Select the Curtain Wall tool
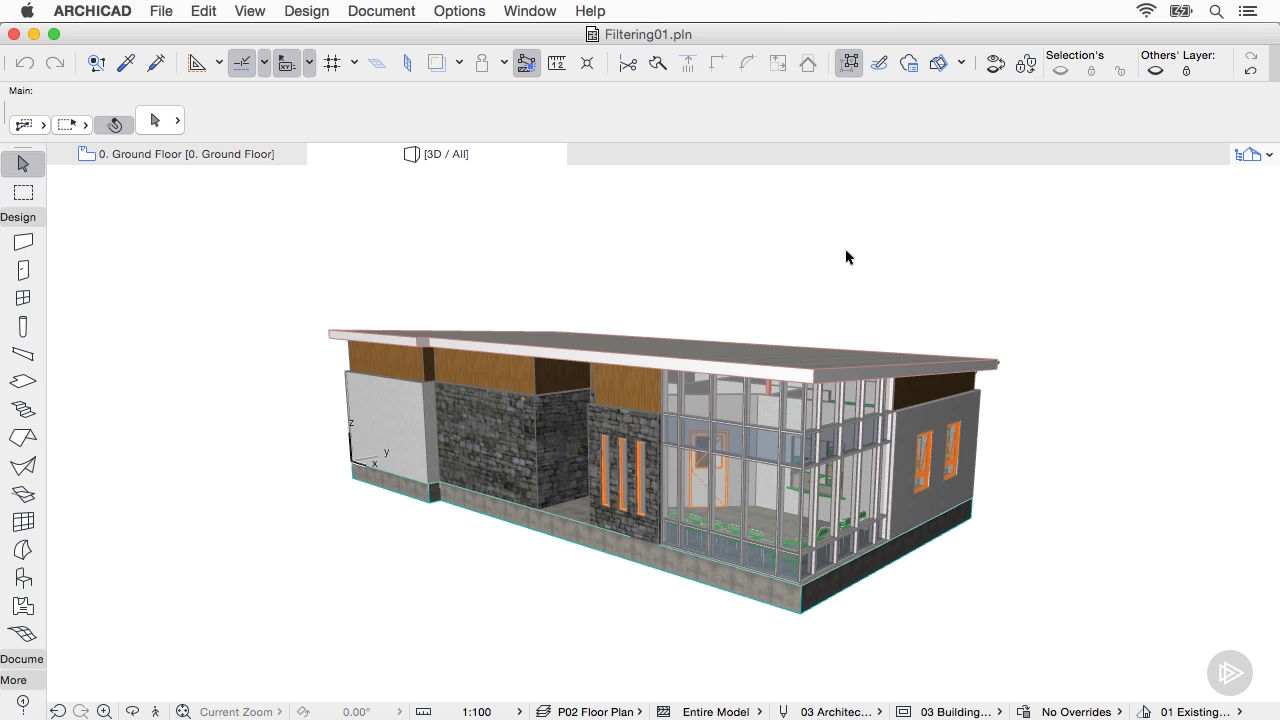Screen dimensions: 1280x720 point(23,522)
